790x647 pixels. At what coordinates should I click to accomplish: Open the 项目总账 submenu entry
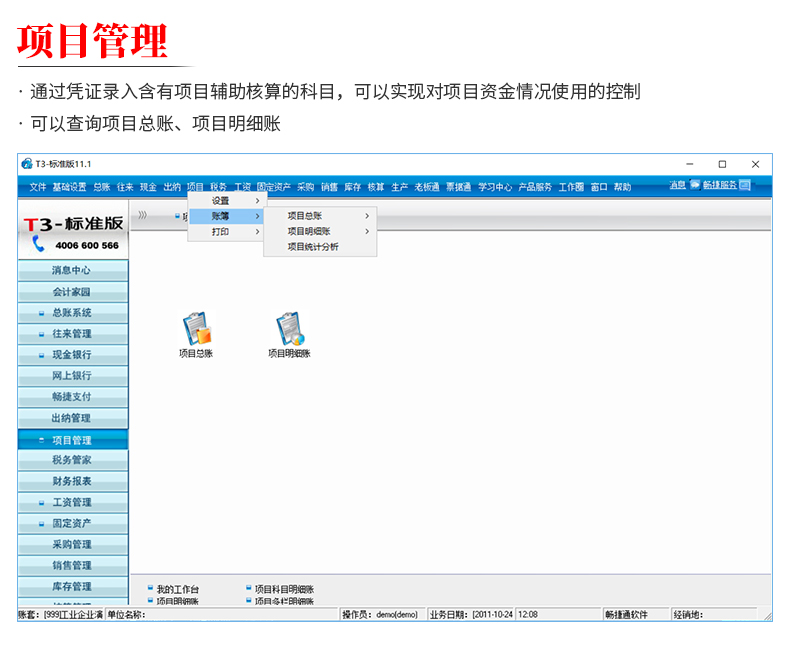[305, 215]
